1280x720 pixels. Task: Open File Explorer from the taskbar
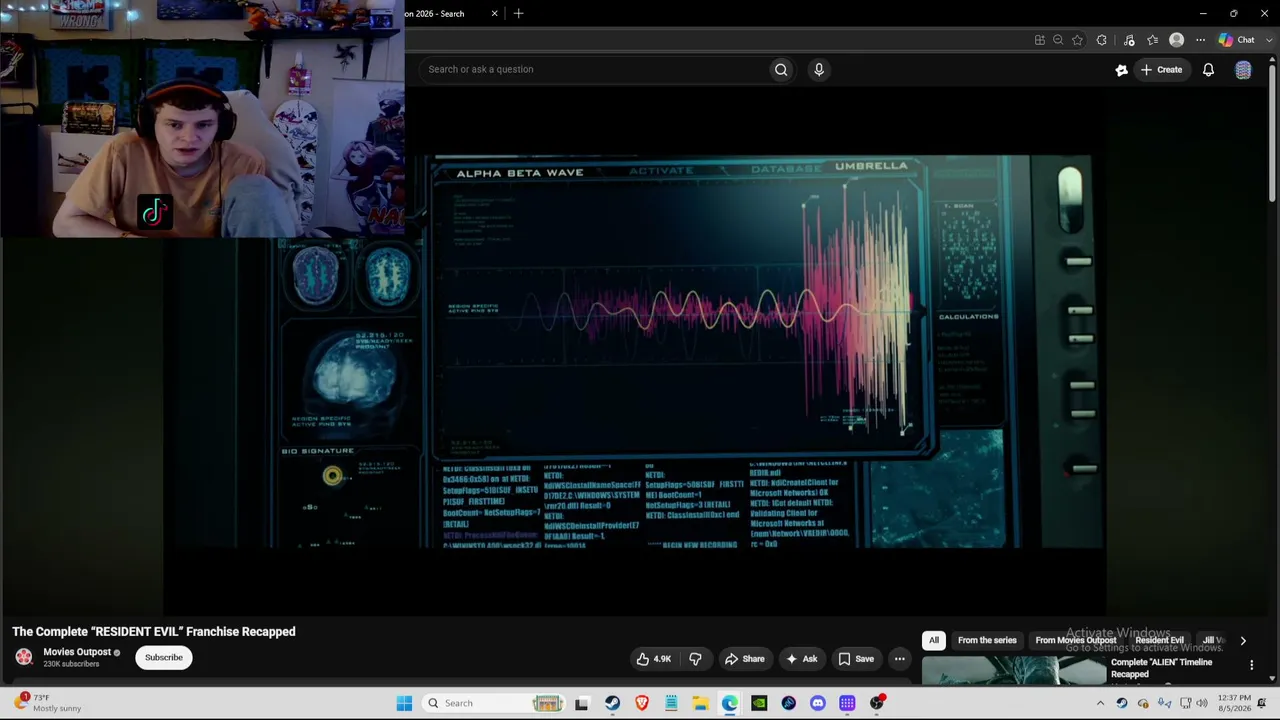pyautogui.click(x=700, y=703)
